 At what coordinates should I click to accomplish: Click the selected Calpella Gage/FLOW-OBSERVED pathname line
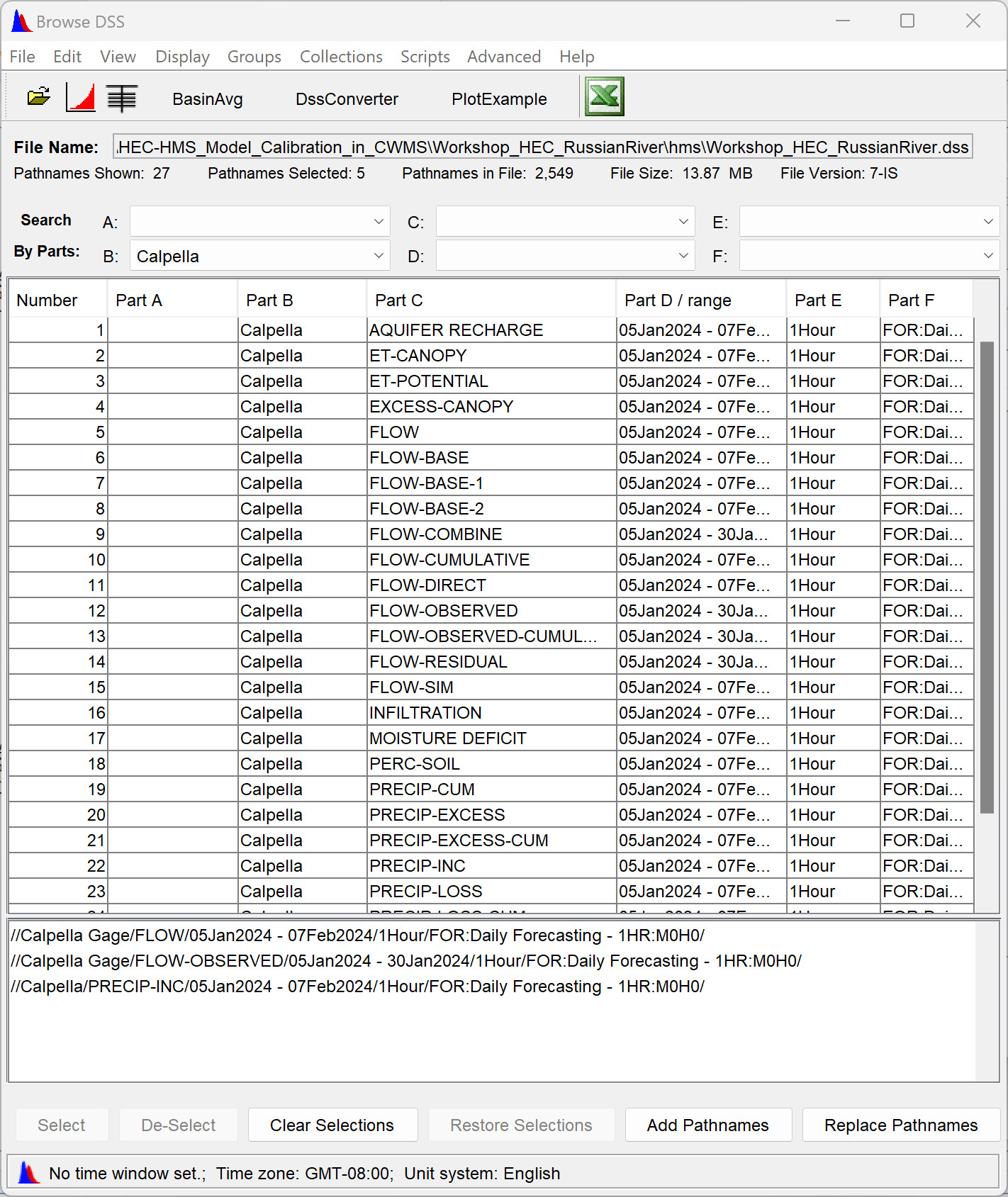(406, 961)
